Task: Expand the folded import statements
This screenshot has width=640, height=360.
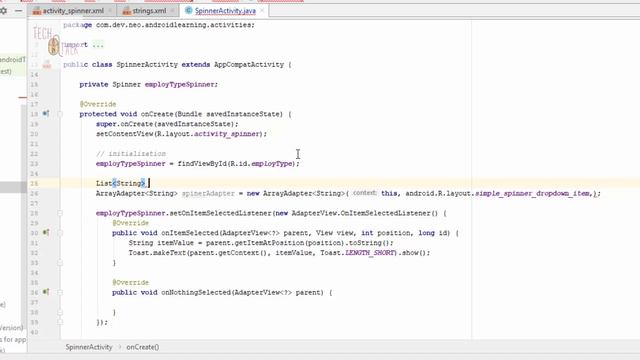Action: click(x=98, y=45)
